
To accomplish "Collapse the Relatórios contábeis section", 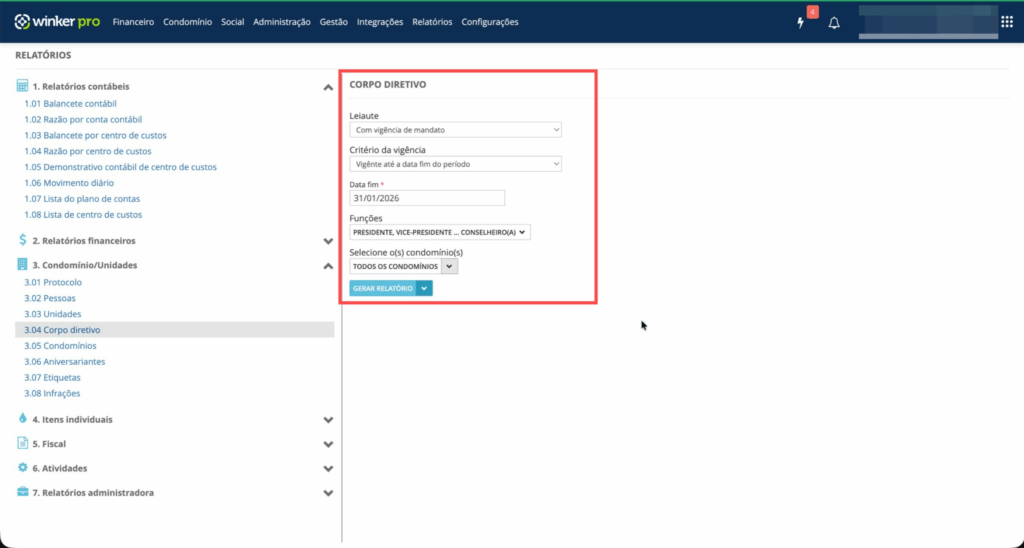I will pyautogui.click(x=328, y=88).
